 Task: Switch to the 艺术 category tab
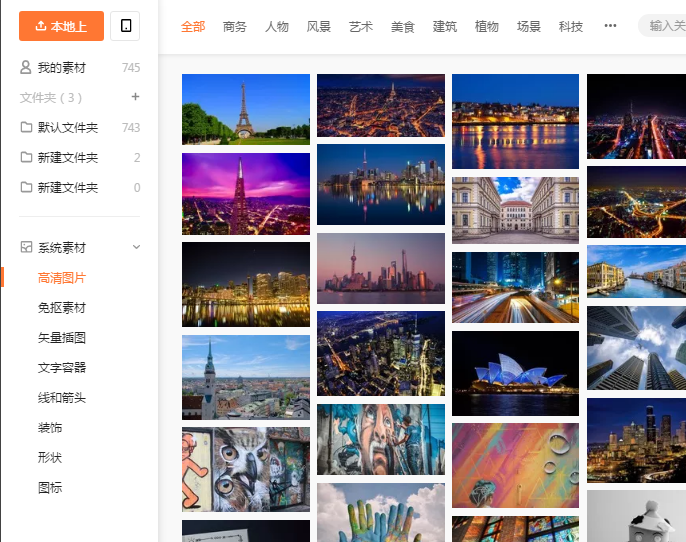[x=361, y=27]
